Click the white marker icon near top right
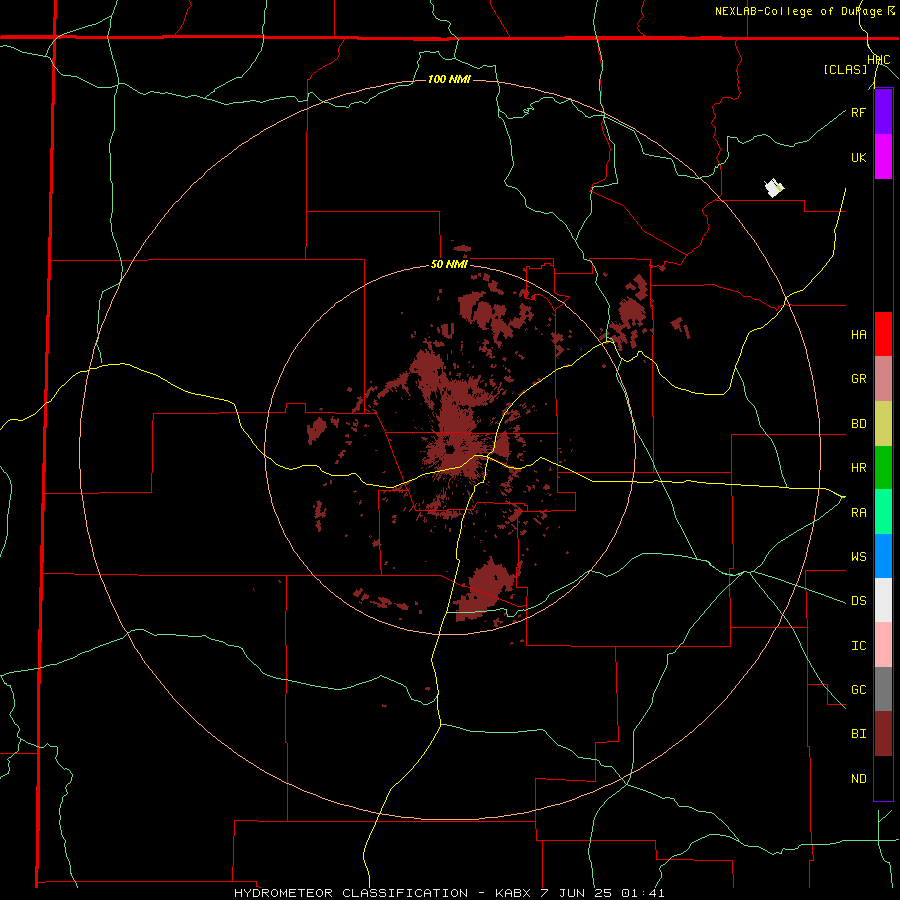Viewport: 900px width, 900px height. pos(774,188)
